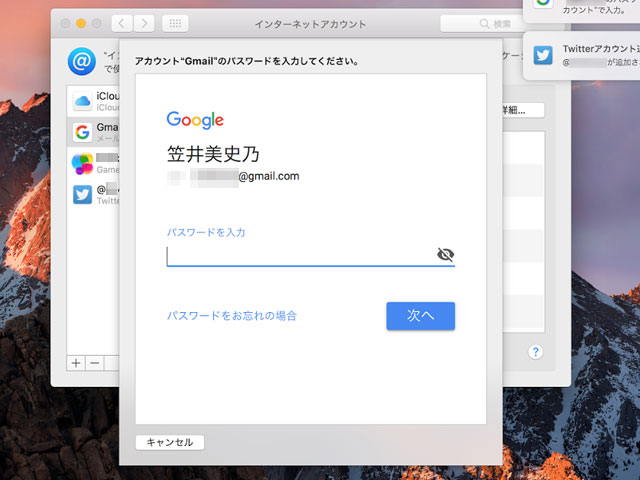Select the Game Center icon in sidebar
The image size is (640, 480).
tap(82, 164)
